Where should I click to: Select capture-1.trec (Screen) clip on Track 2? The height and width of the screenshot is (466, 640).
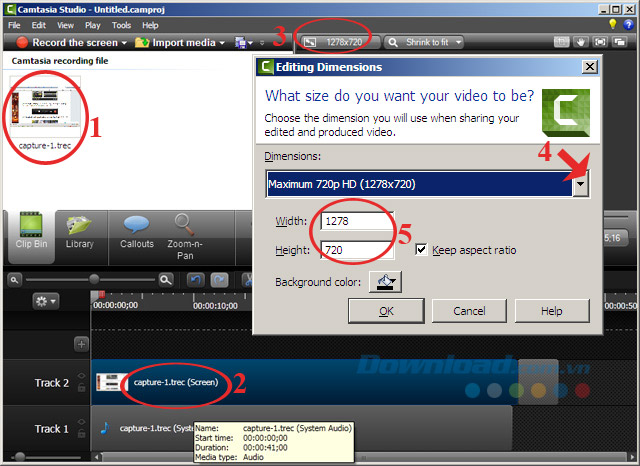[304, 382]
